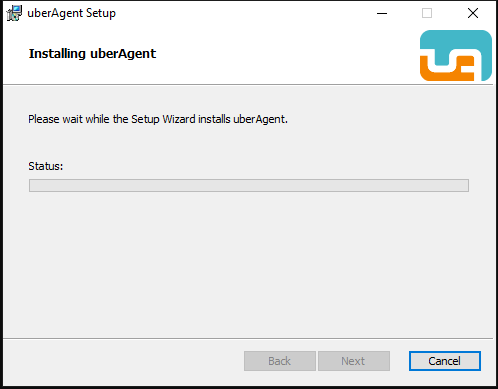Click the installation status progress bar
This screenshot has width=498, height=389.
point(249,185)
